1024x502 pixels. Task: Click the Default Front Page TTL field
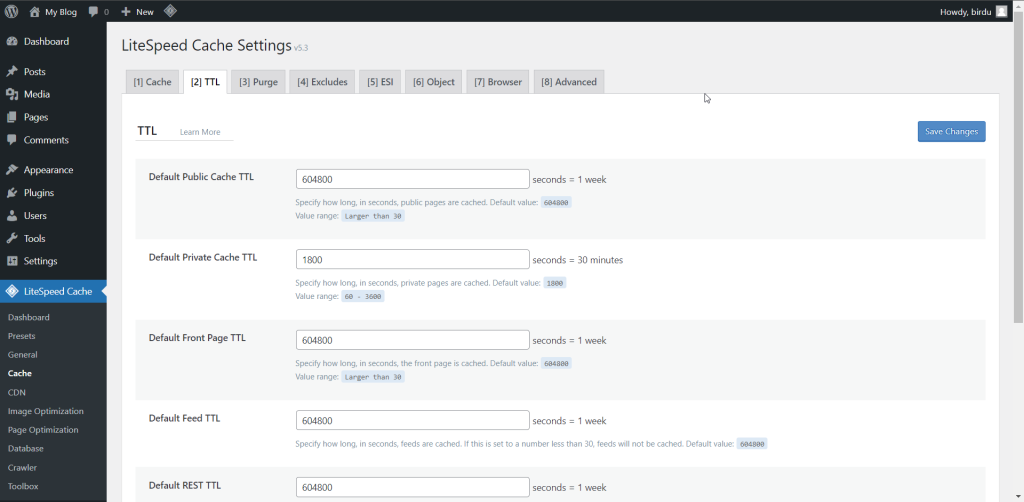point(413,340)
